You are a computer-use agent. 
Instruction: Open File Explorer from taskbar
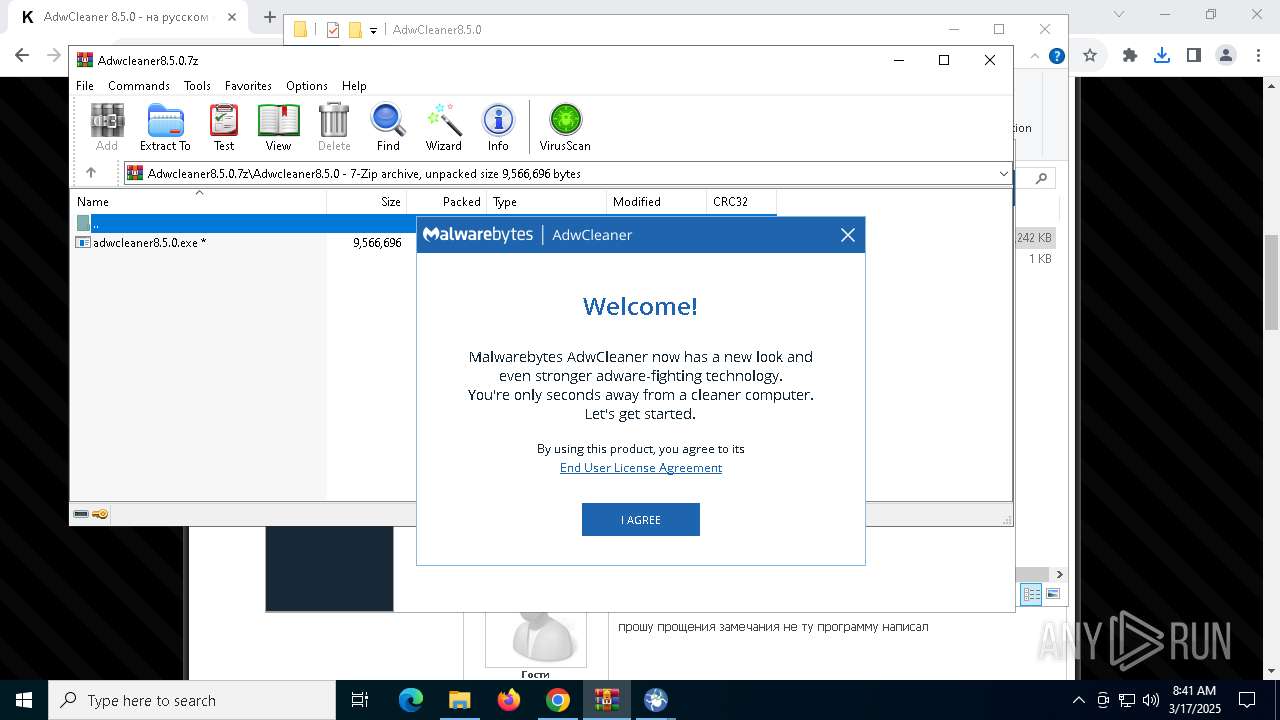(x=459, y=700)
